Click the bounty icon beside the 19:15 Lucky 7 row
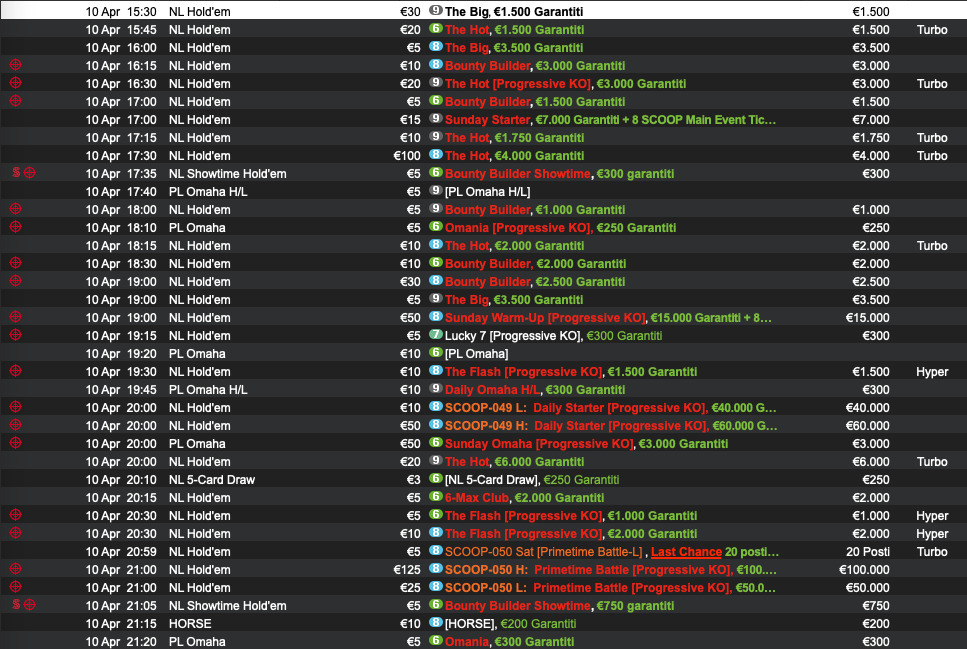 15,335
